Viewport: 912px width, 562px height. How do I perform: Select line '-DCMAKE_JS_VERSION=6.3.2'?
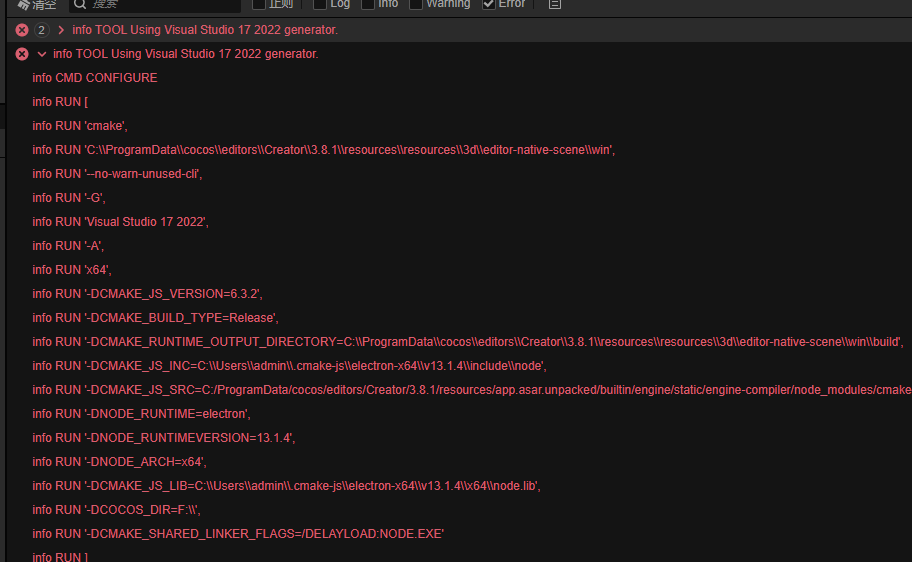(147, 294)
